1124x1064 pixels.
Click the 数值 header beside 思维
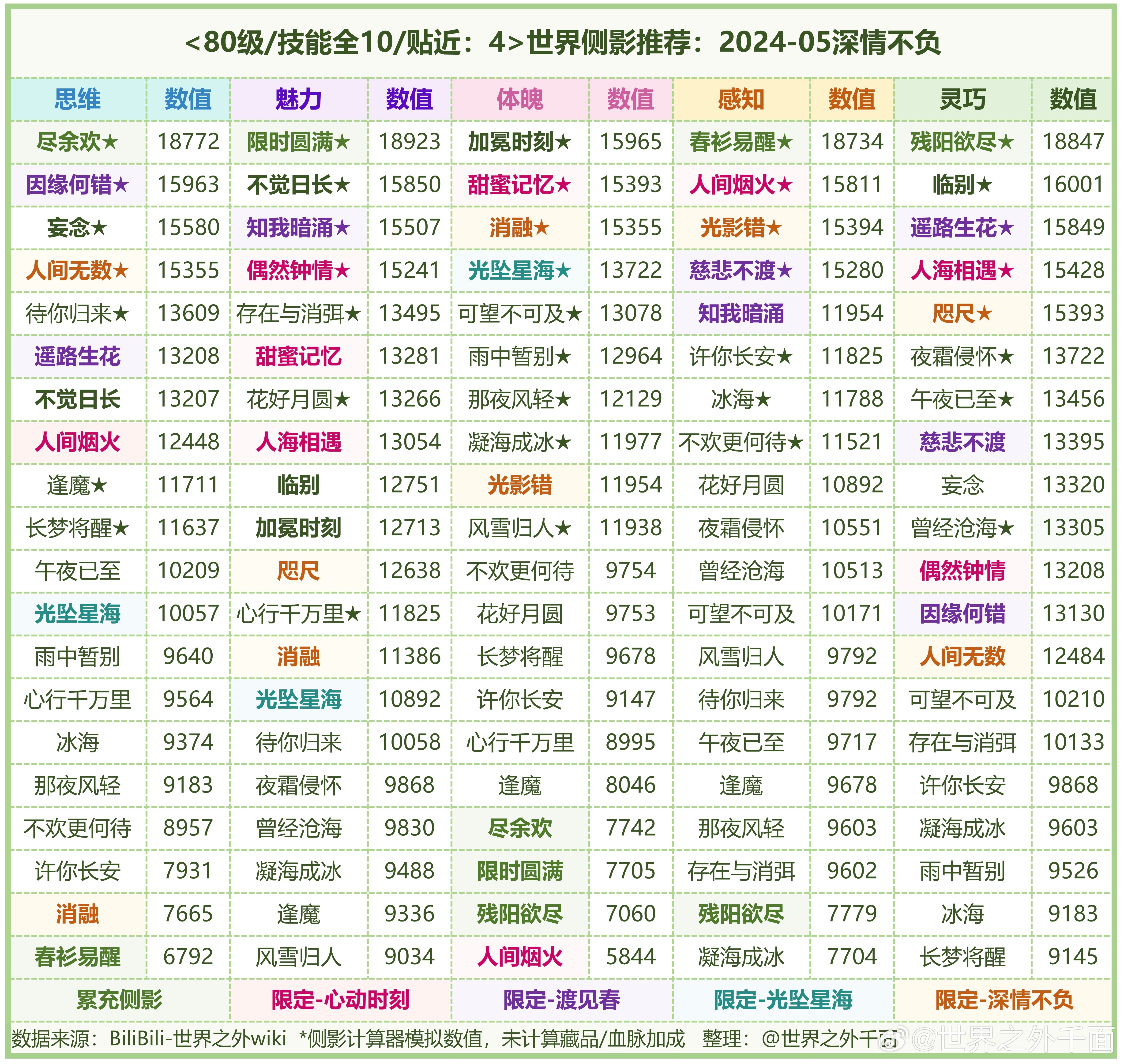coord(188,99)
